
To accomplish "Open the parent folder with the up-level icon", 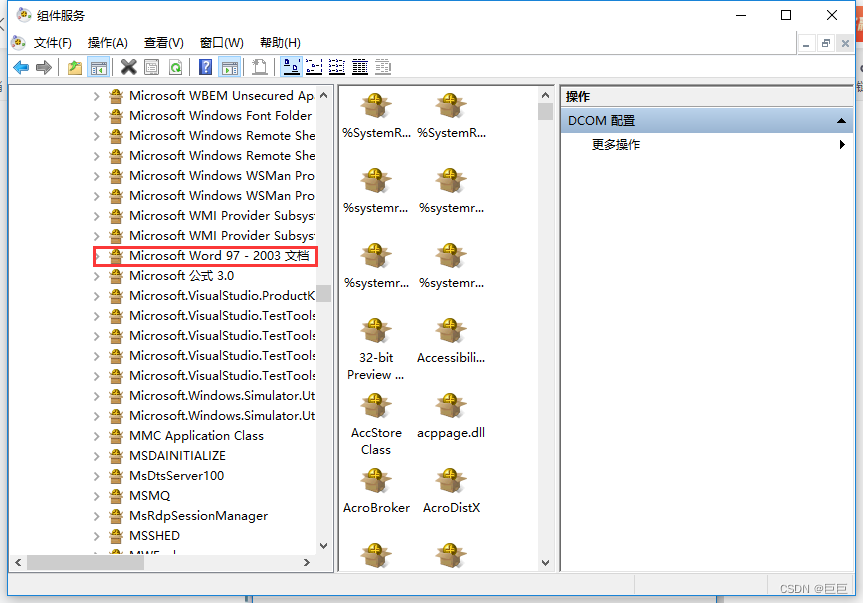I will 73,66.
